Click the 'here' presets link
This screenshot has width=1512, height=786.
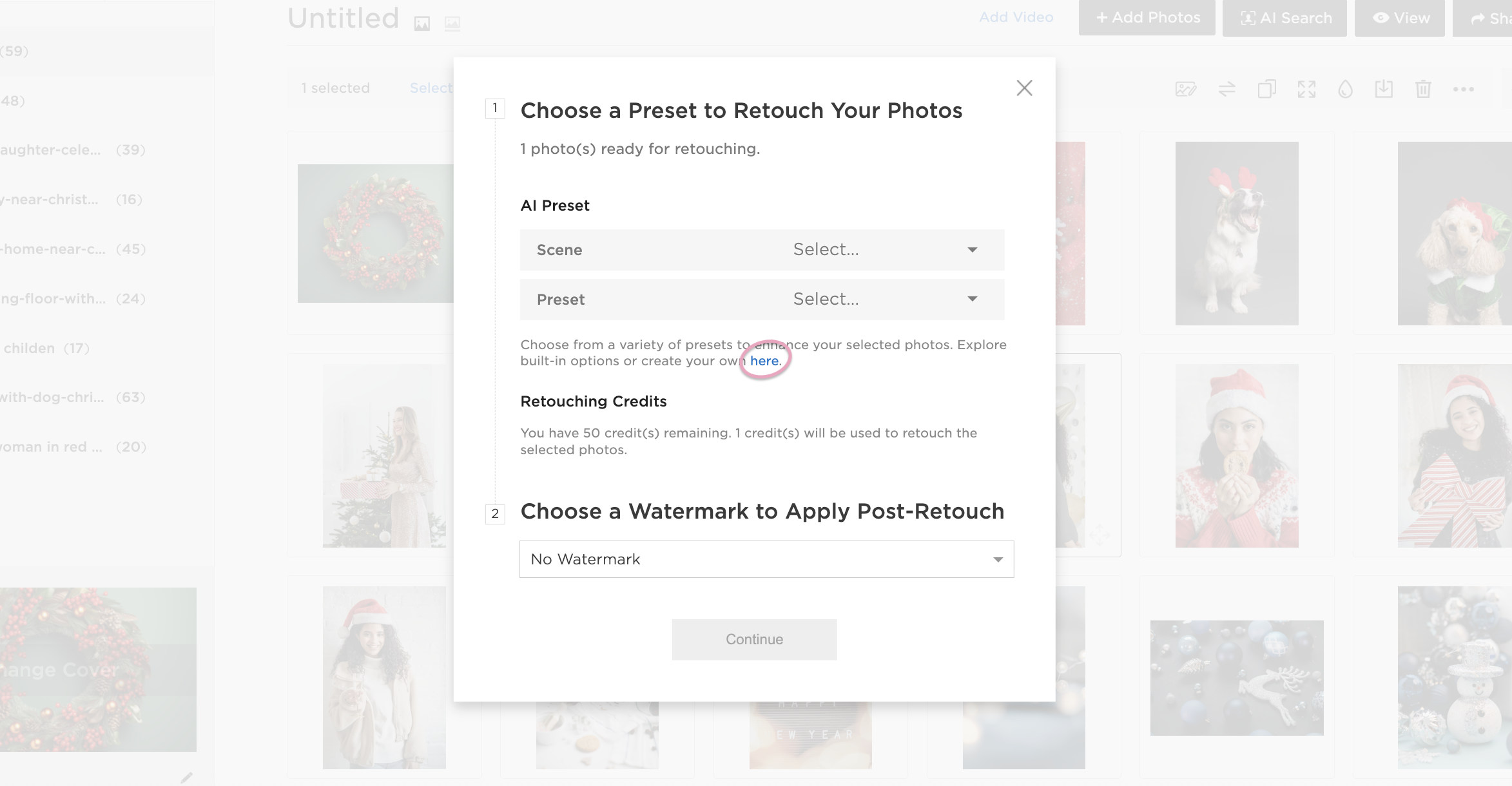[764, 361]
